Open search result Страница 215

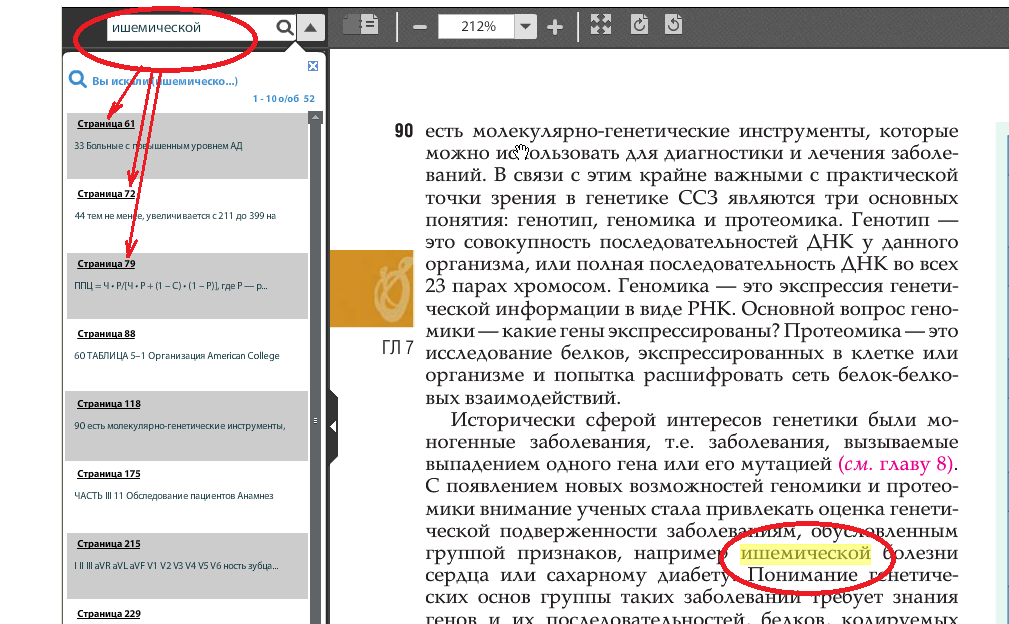(x=109, y=544)
